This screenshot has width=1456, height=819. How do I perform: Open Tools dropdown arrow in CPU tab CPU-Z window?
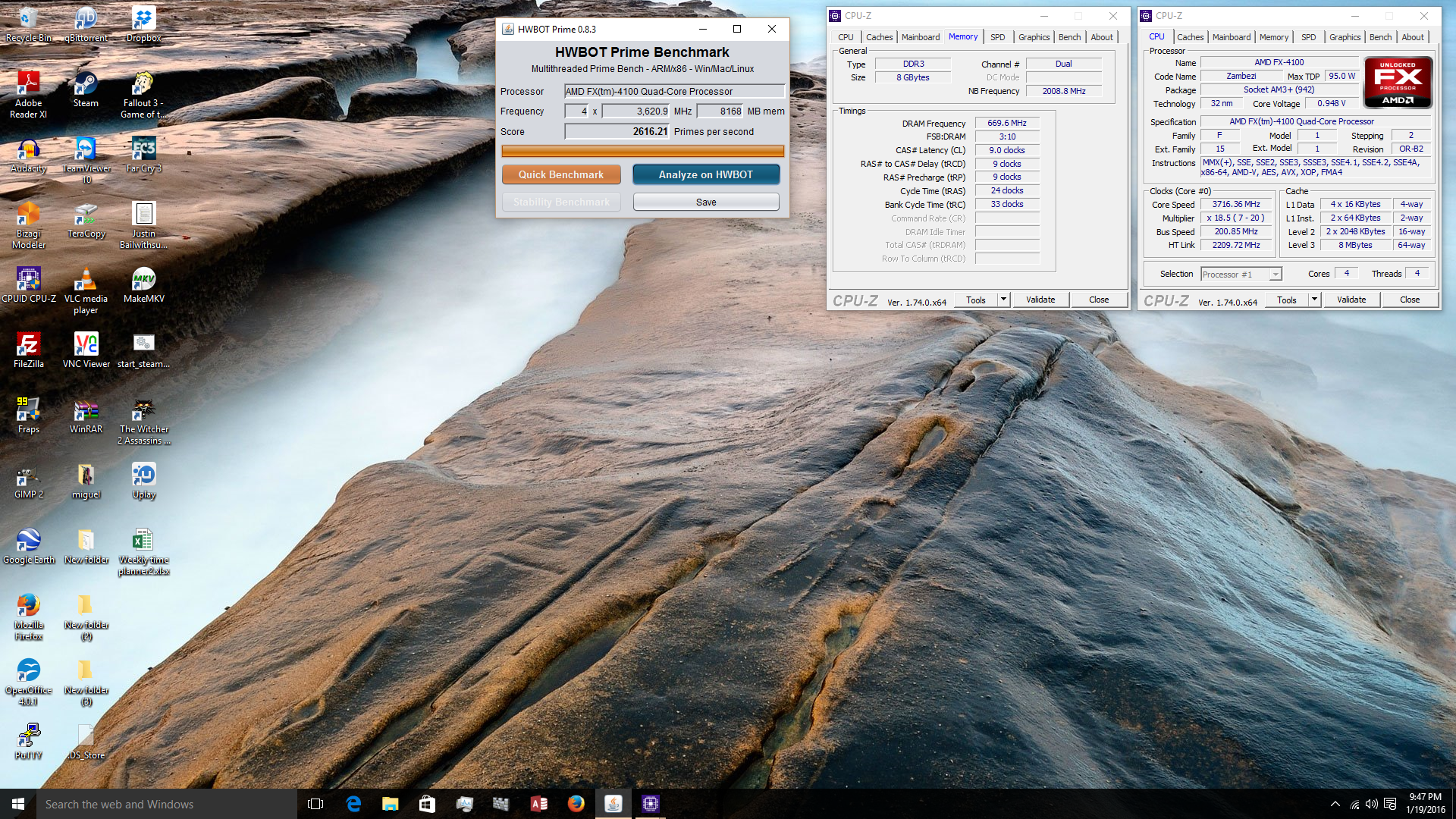[x=1314, y=300]
